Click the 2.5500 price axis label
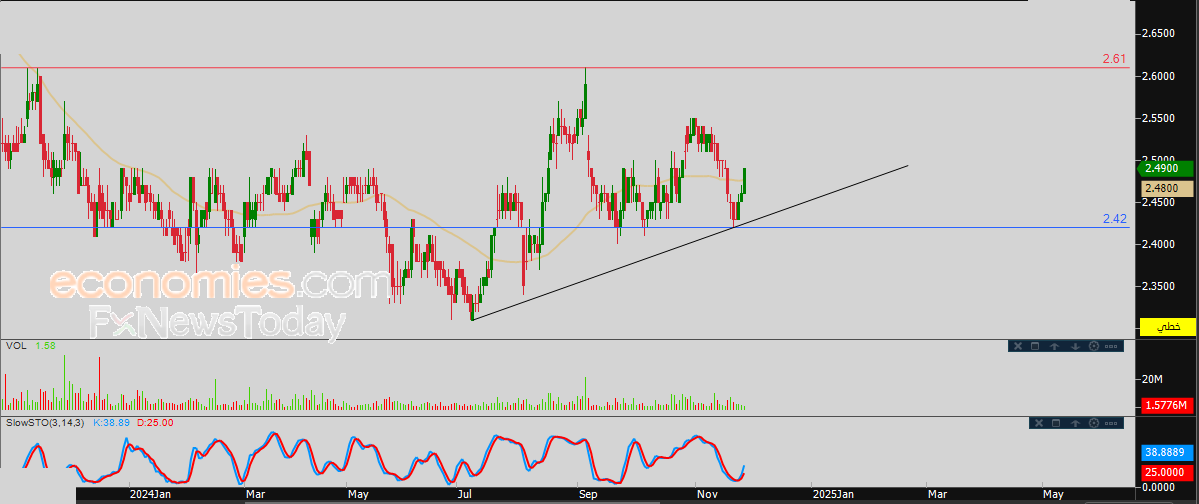The image size is (1199, 504). click(x=1158, y=118)
